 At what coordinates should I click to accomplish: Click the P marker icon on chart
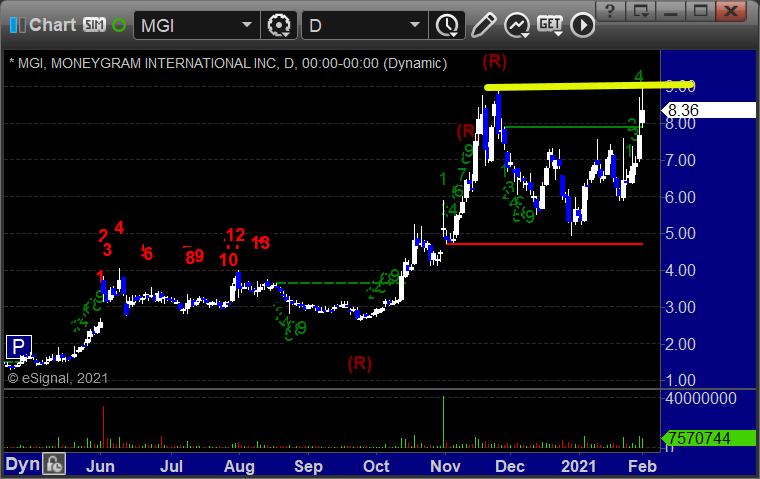click(18, 347)
